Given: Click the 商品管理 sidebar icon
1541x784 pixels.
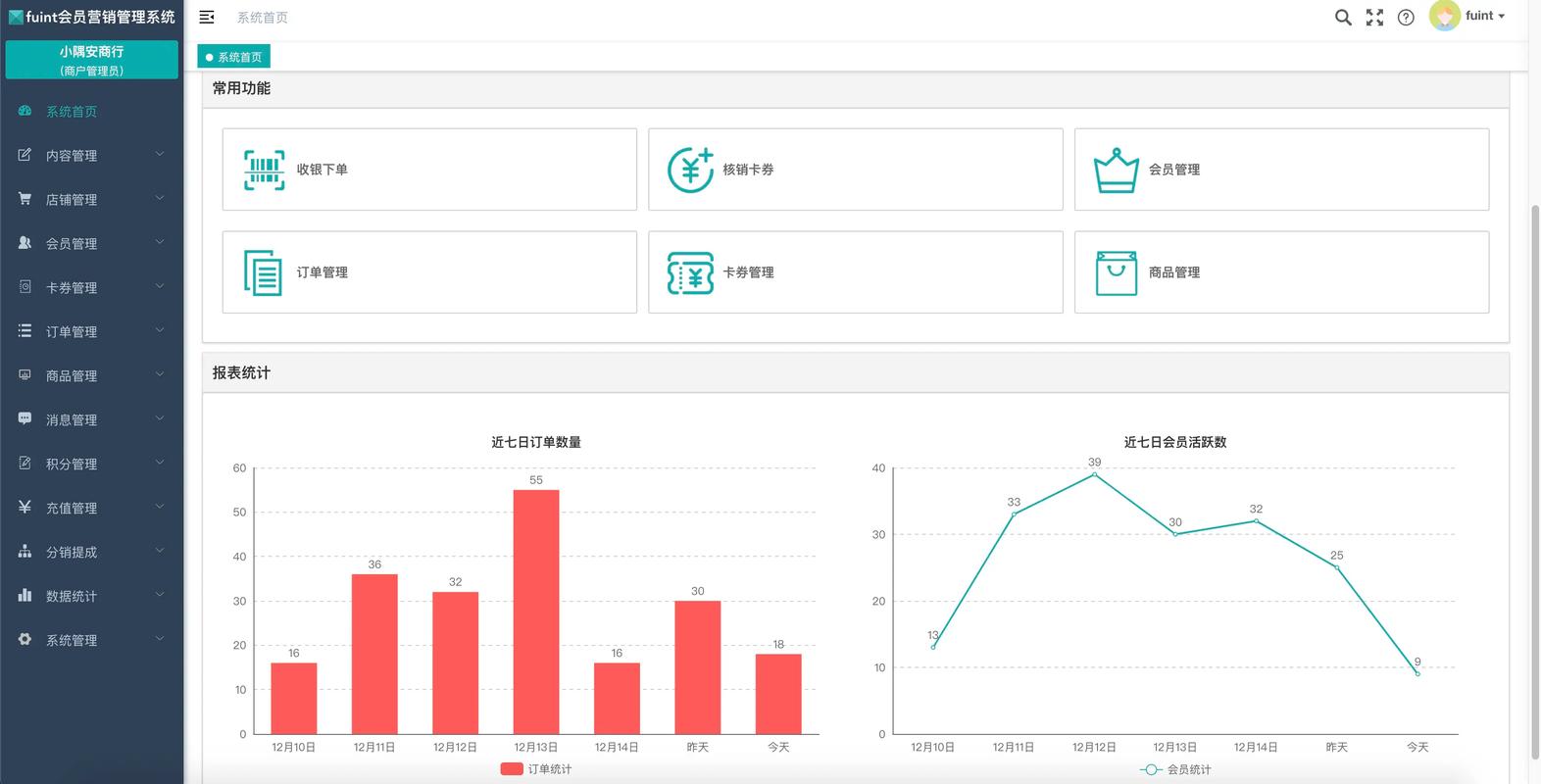Looking at the screenshot, I should tap(25, 375).
